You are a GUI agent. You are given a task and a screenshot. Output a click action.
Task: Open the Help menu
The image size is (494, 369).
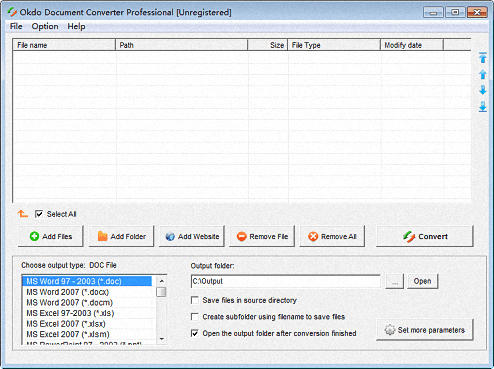pyautogui.click(x=76, y=26)
